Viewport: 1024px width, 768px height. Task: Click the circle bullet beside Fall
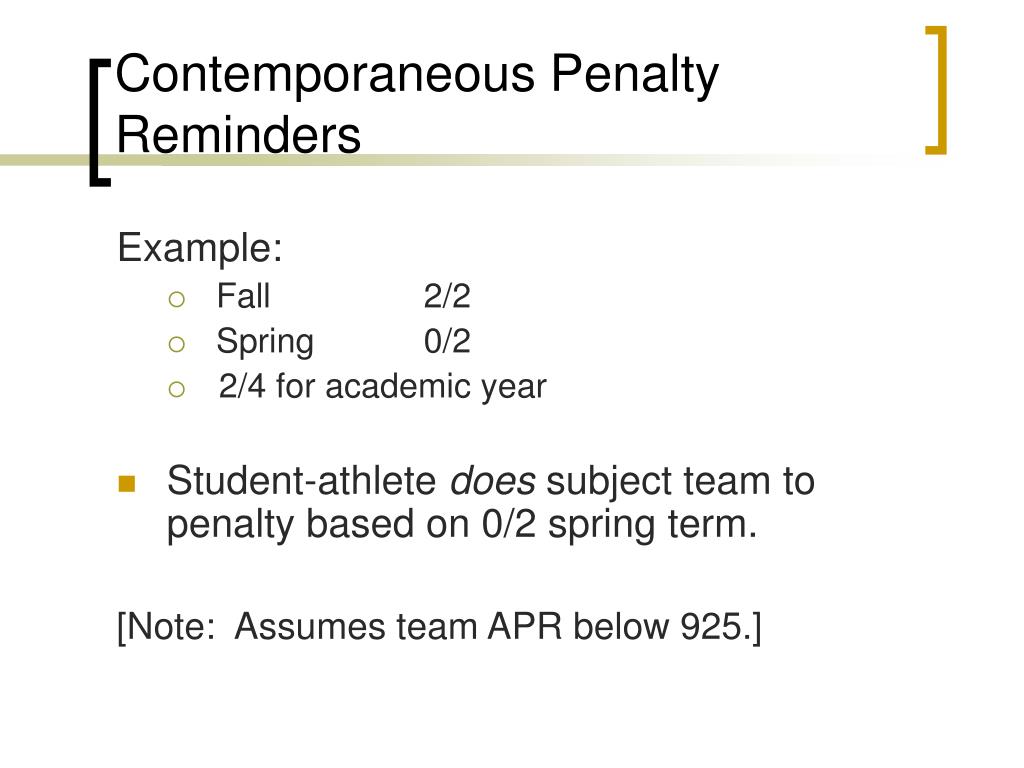tap(176, 299)
